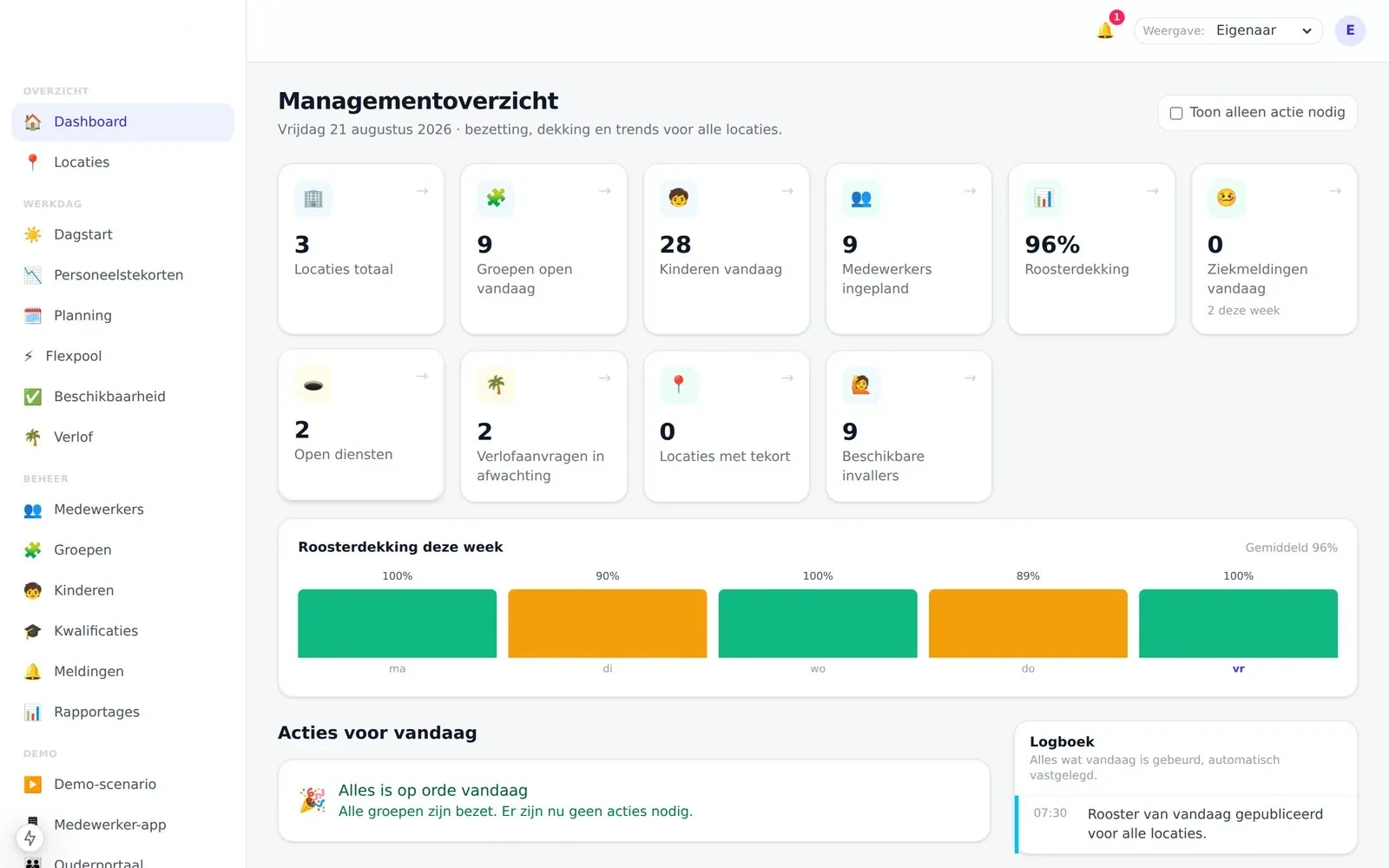Select the Locaties met tekort card
The width and height of the screenshot is (1389, 868).
[727, 426]
